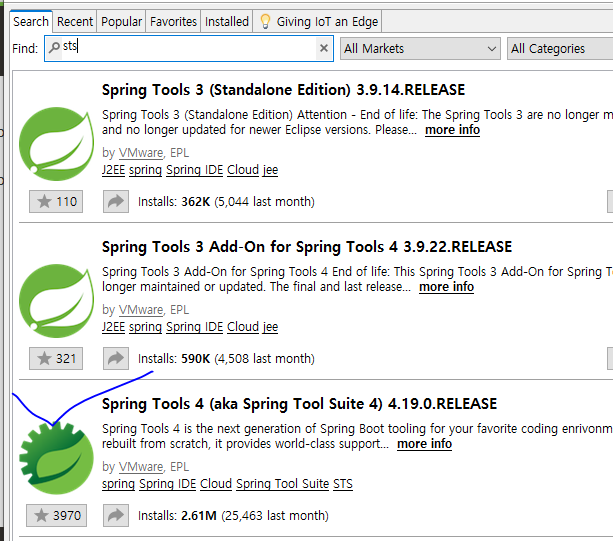Viewport: 613px width, 541px height.
Task: Switch to the Favorites tab
Action: click(x=173, y=21)
